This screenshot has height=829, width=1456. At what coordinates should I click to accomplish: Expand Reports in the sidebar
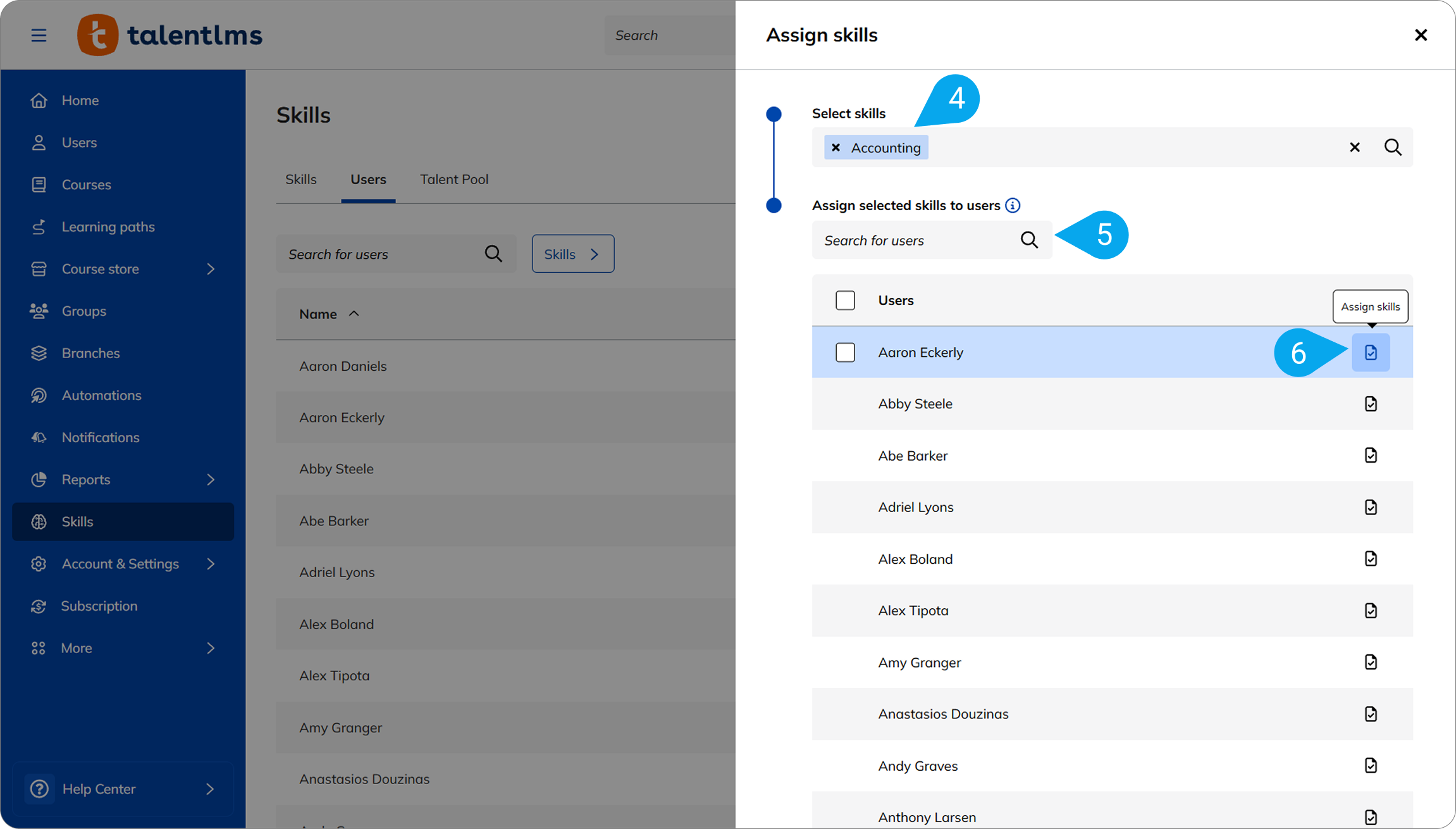pyautogui.click(x=211, y=480)
